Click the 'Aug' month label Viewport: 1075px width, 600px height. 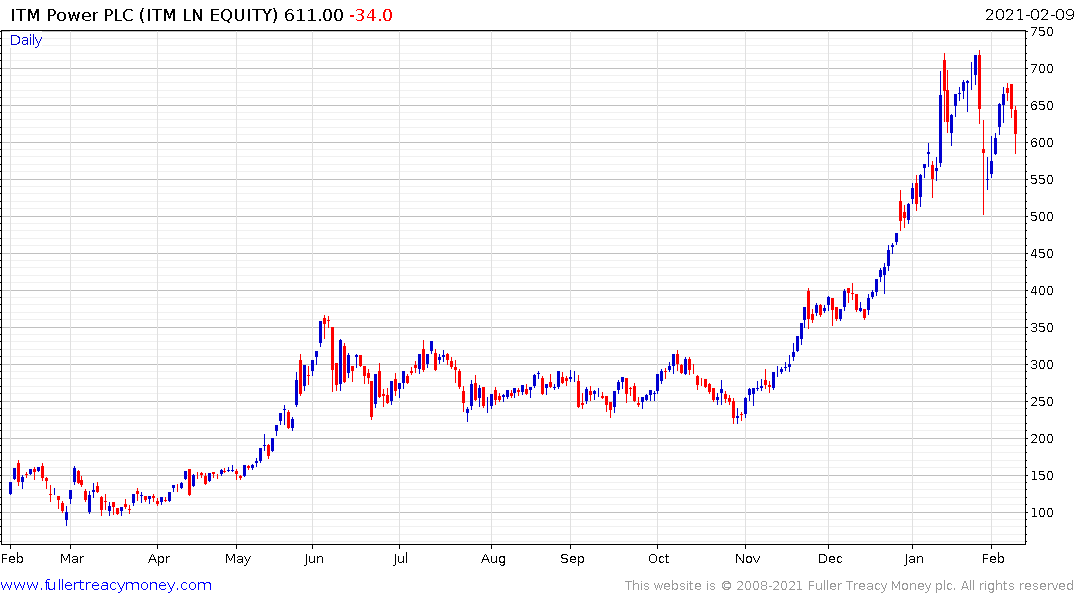493,559
